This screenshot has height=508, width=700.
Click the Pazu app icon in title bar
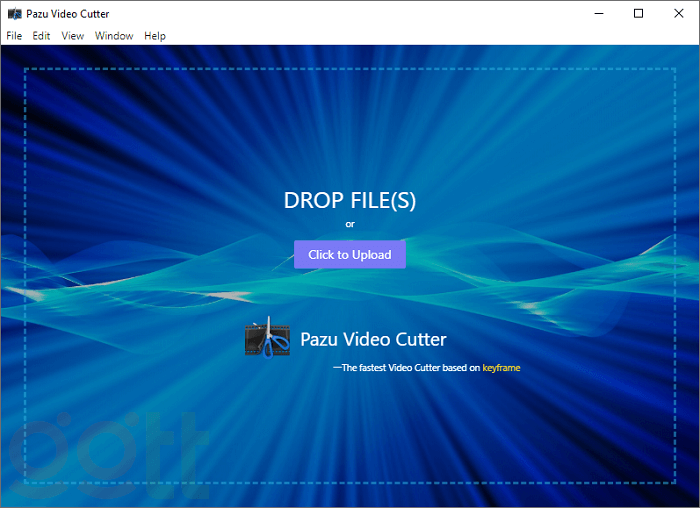point(14,14)
